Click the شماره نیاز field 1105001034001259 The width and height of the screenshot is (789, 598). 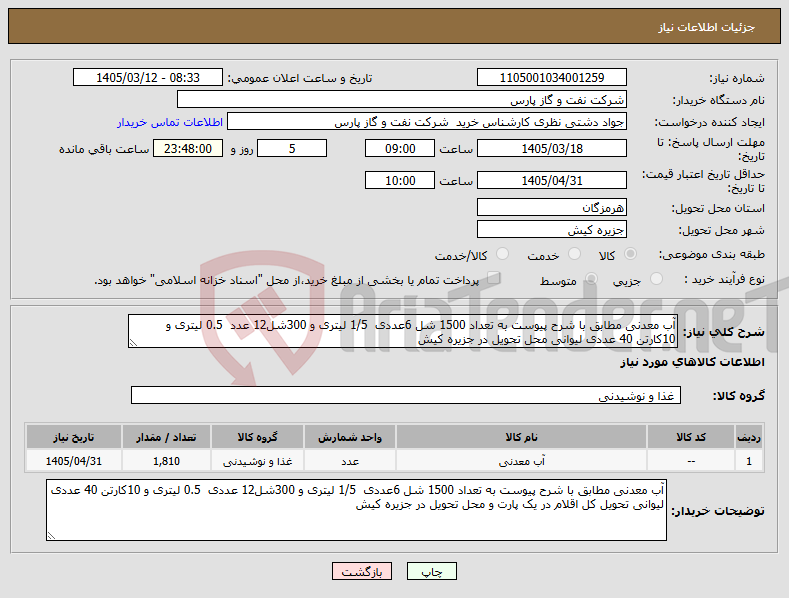tap(551, 78)
